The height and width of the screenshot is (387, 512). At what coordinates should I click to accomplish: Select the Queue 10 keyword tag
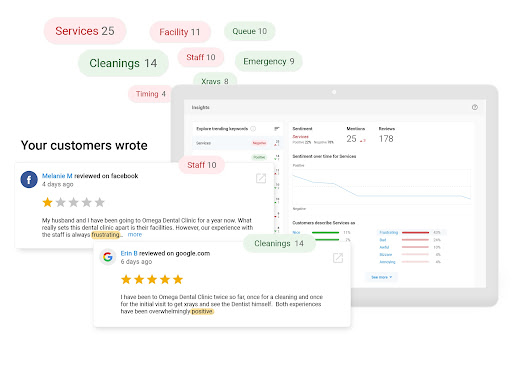tap(250, 31)
